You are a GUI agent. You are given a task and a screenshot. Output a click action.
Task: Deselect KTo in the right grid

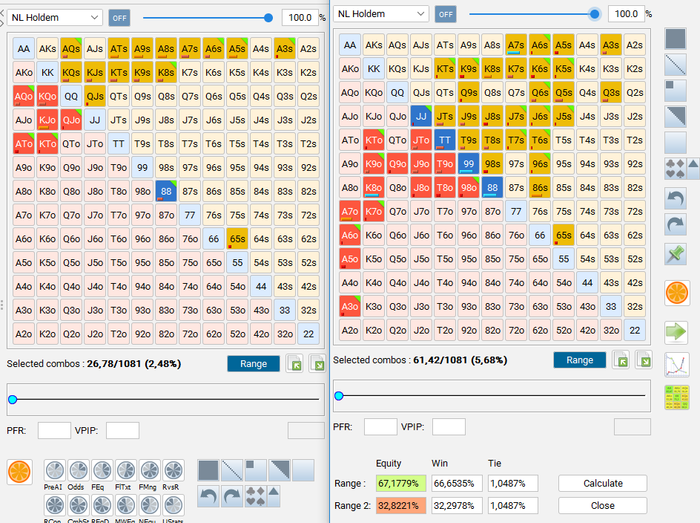coord(374,140)
